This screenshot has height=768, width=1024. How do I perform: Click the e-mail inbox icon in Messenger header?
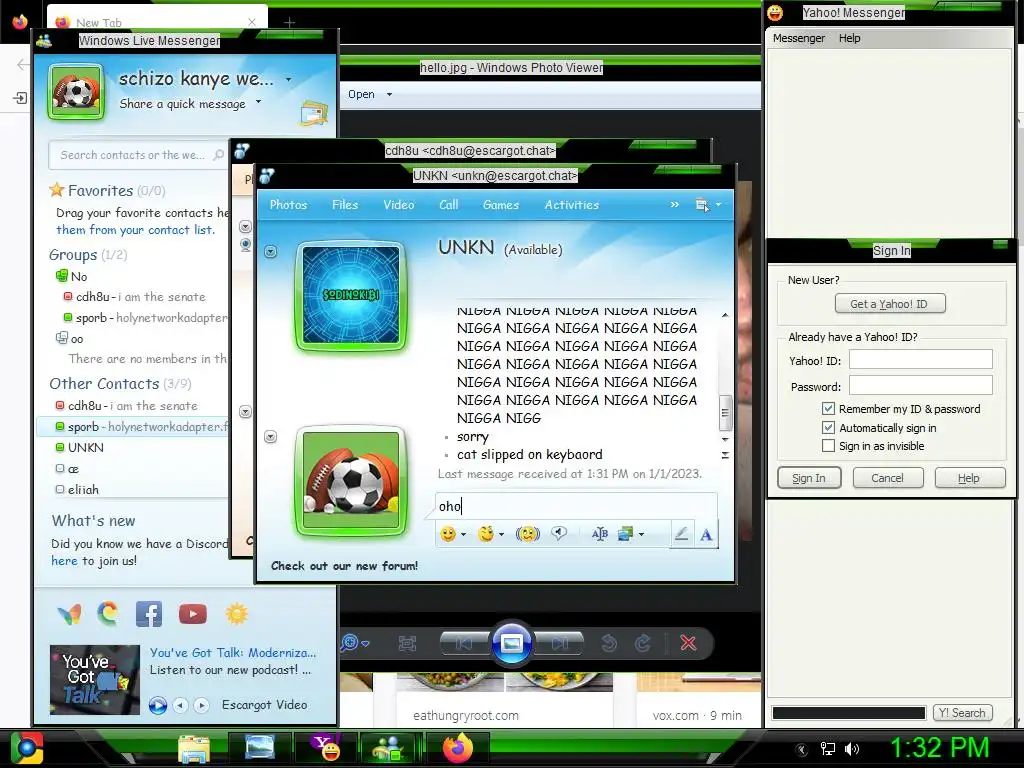(314, 114)
